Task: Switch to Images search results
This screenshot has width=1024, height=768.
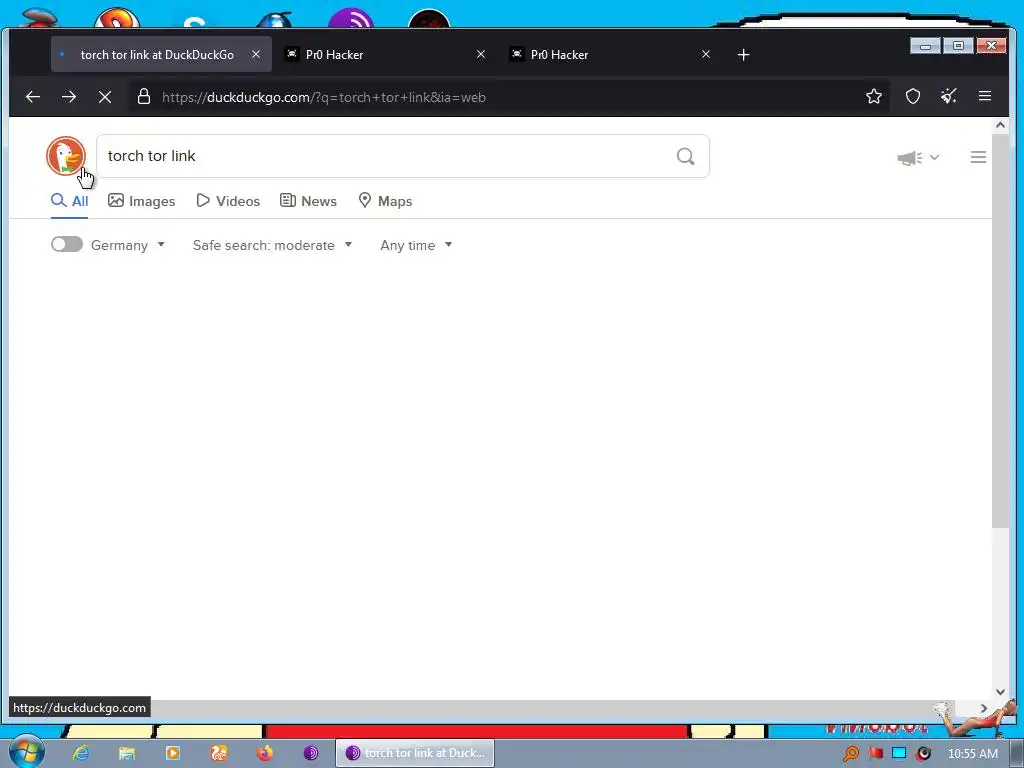Action: [x=142, y=201]
